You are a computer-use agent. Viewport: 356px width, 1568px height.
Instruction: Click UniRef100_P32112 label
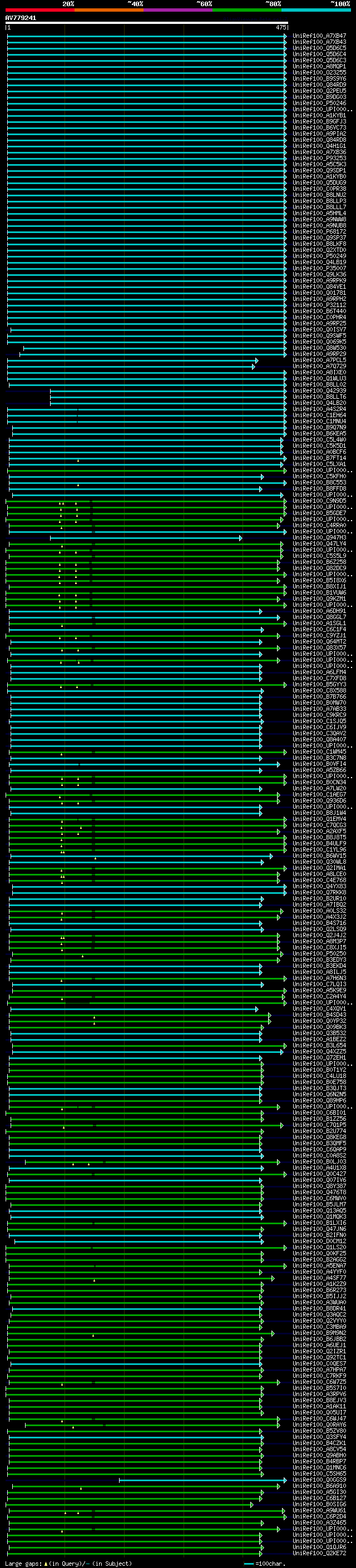click(319, 305)
